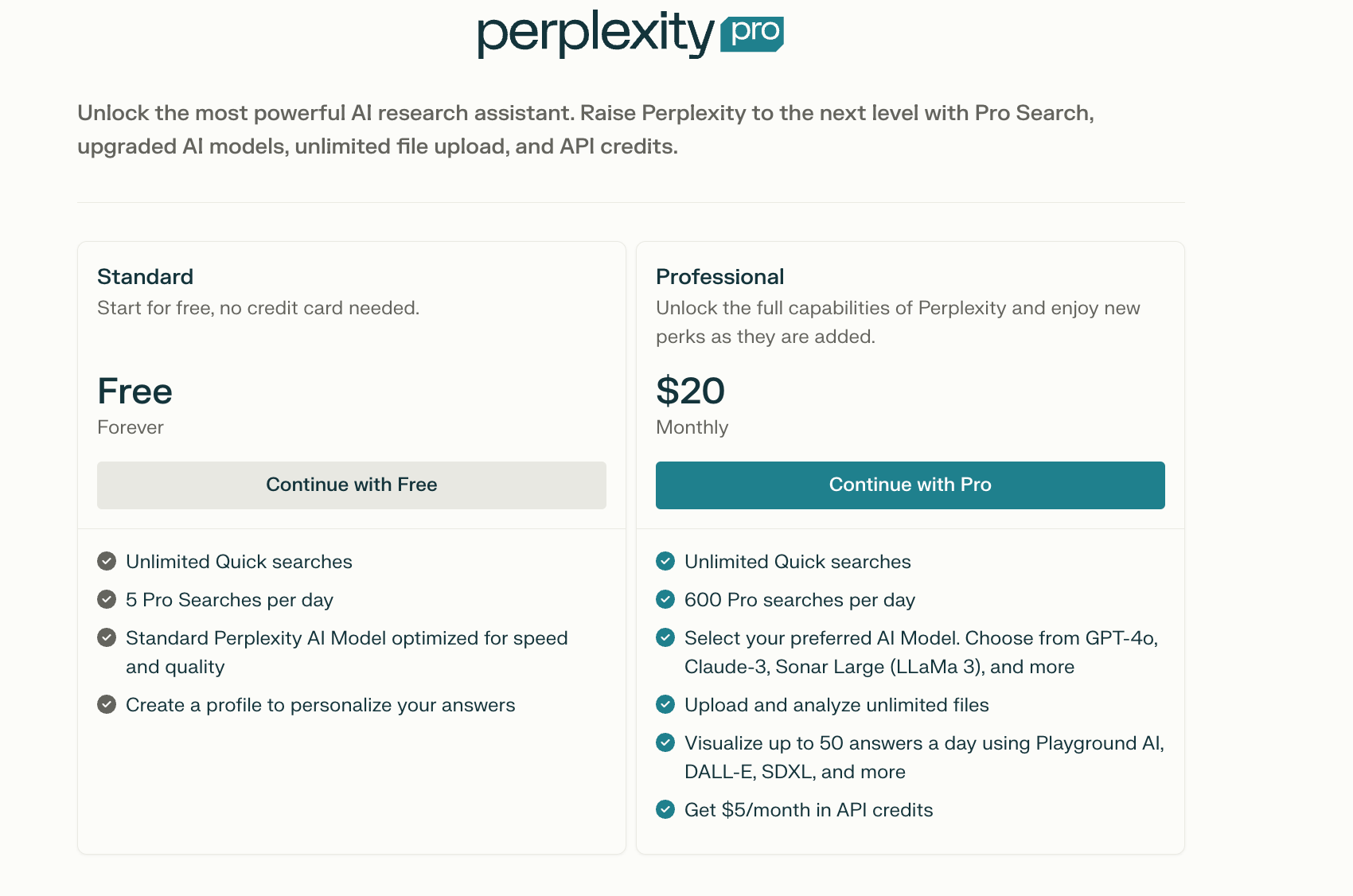The image size is (1353, 896).
Task: Click the checkmark beside 'Create a profile to personalize your answers'
Action: (x=107, y=704)
